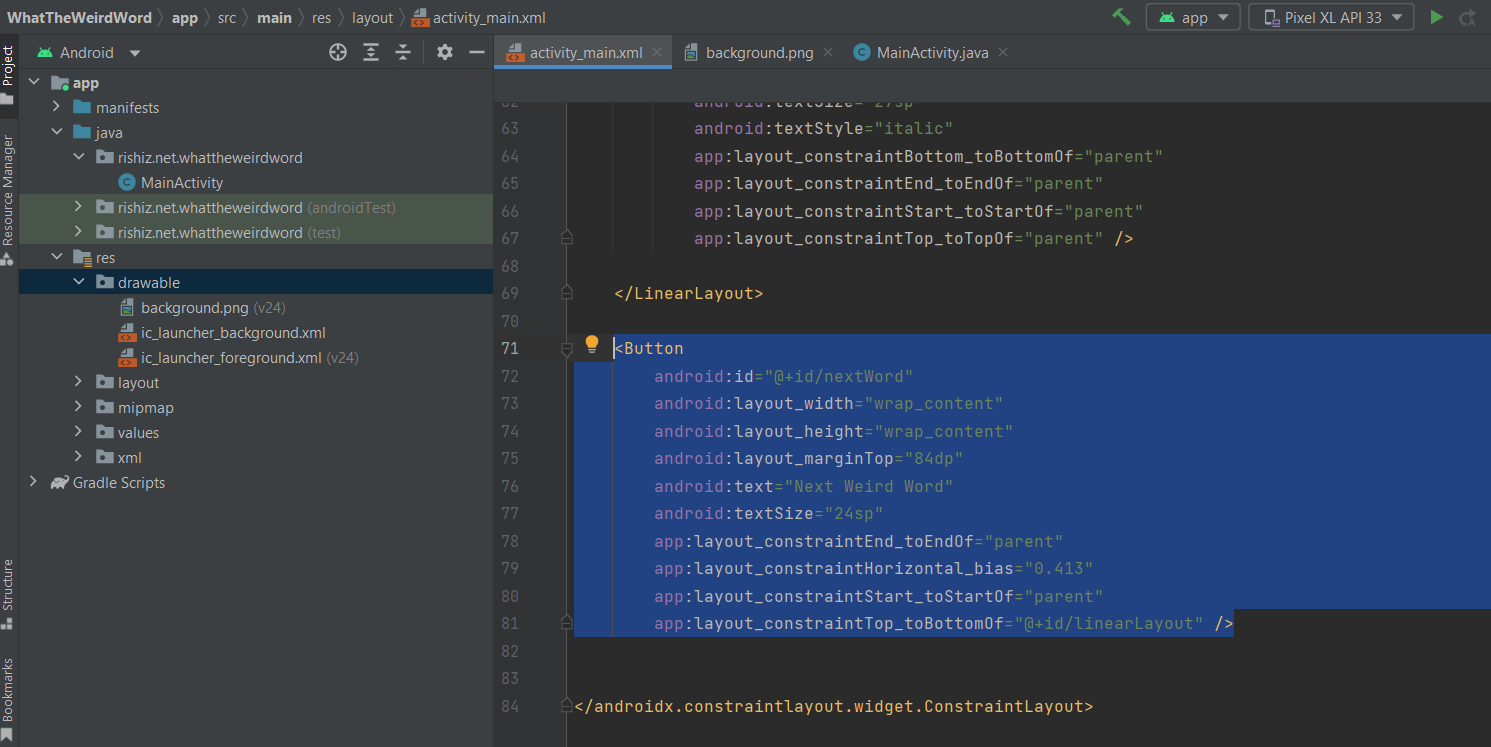The image size is (1491, 747).
Task: Switch to the background.png tab
Action: pos(758,52)
